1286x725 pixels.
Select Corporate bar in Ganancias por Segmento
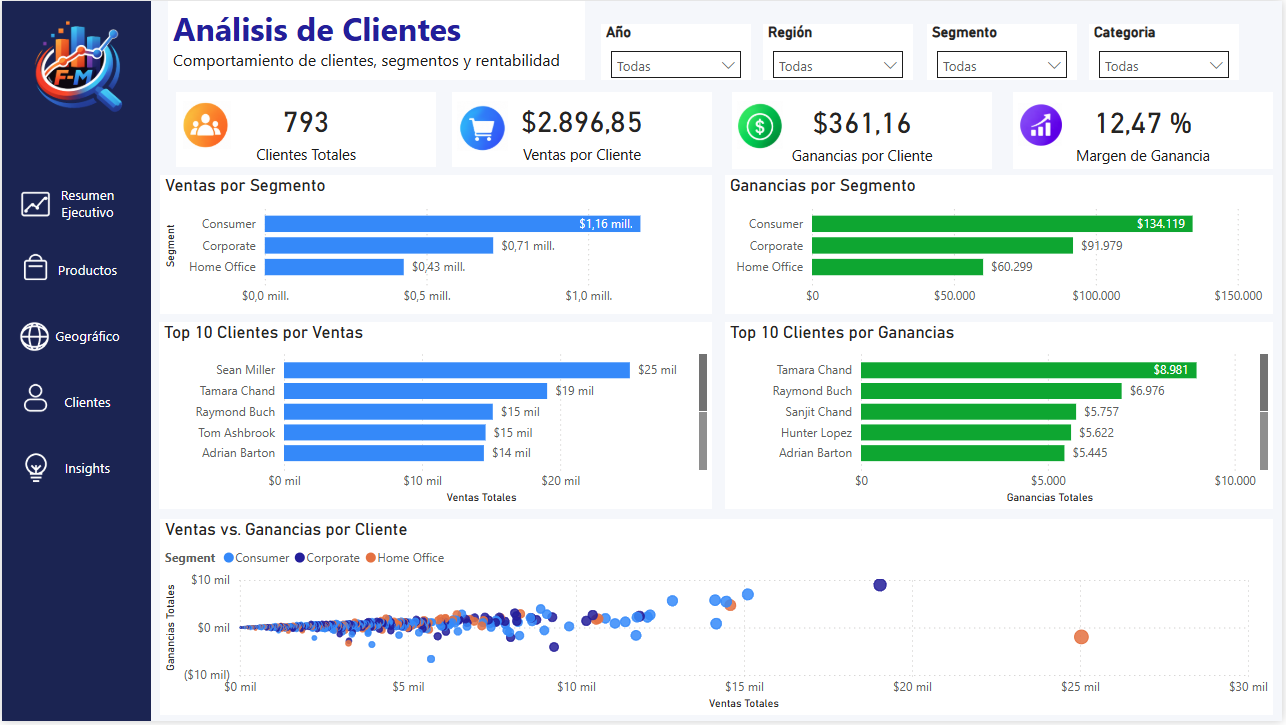coord(942,245)
